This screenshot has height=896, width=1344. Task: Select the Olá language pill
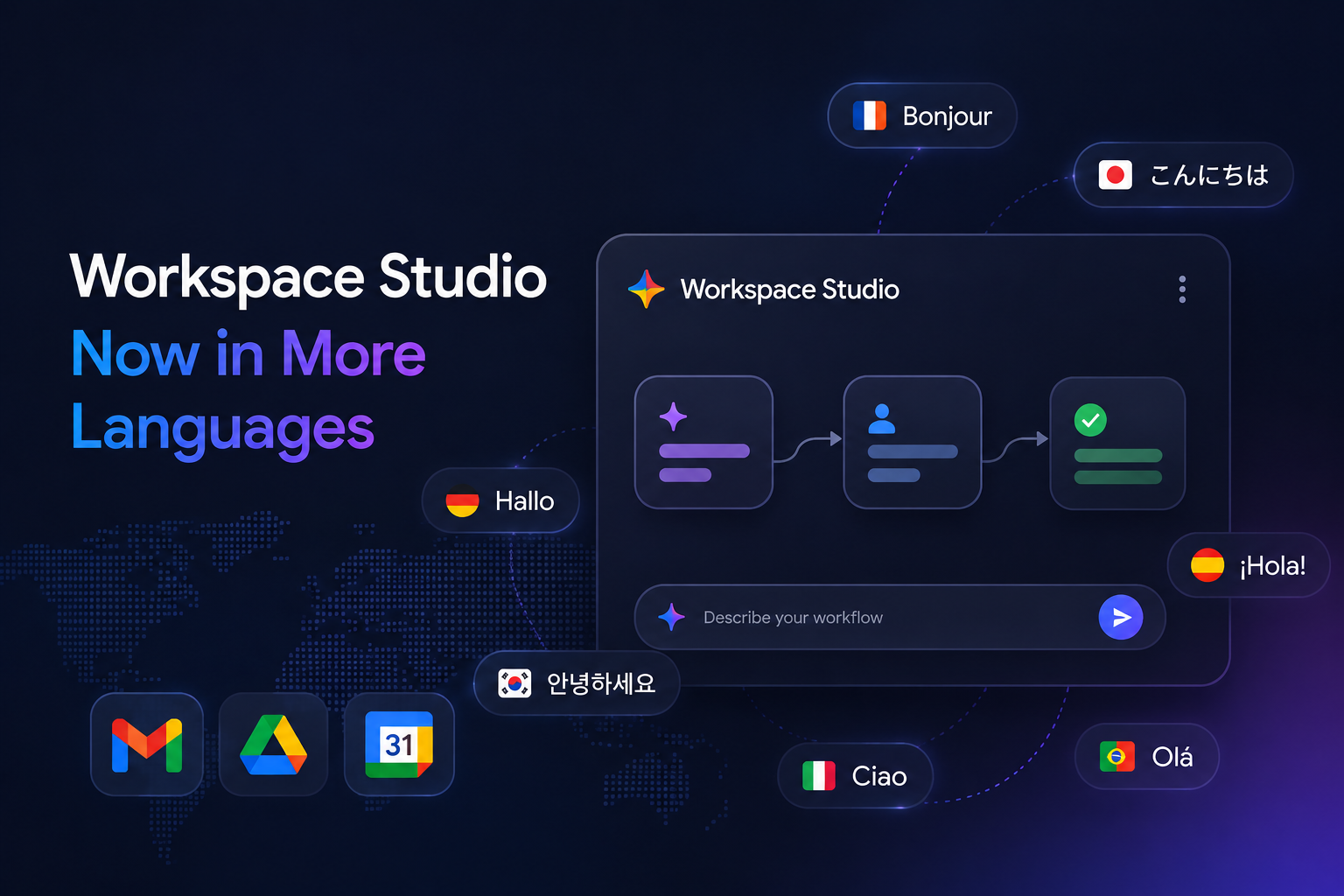coord(1146,756)
